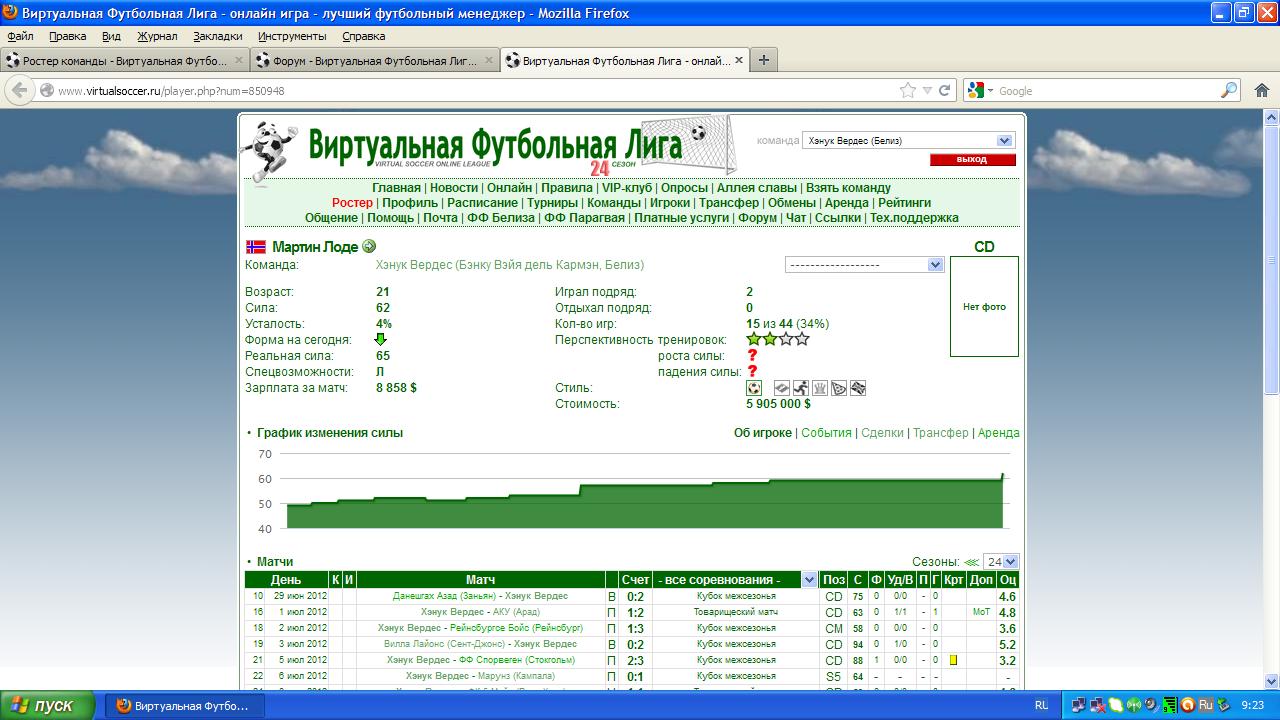The width and height of the screenshot is (1280, 720).
Task: Go to previous seasons with the double-arrow icon
Action: pos(972,562)
